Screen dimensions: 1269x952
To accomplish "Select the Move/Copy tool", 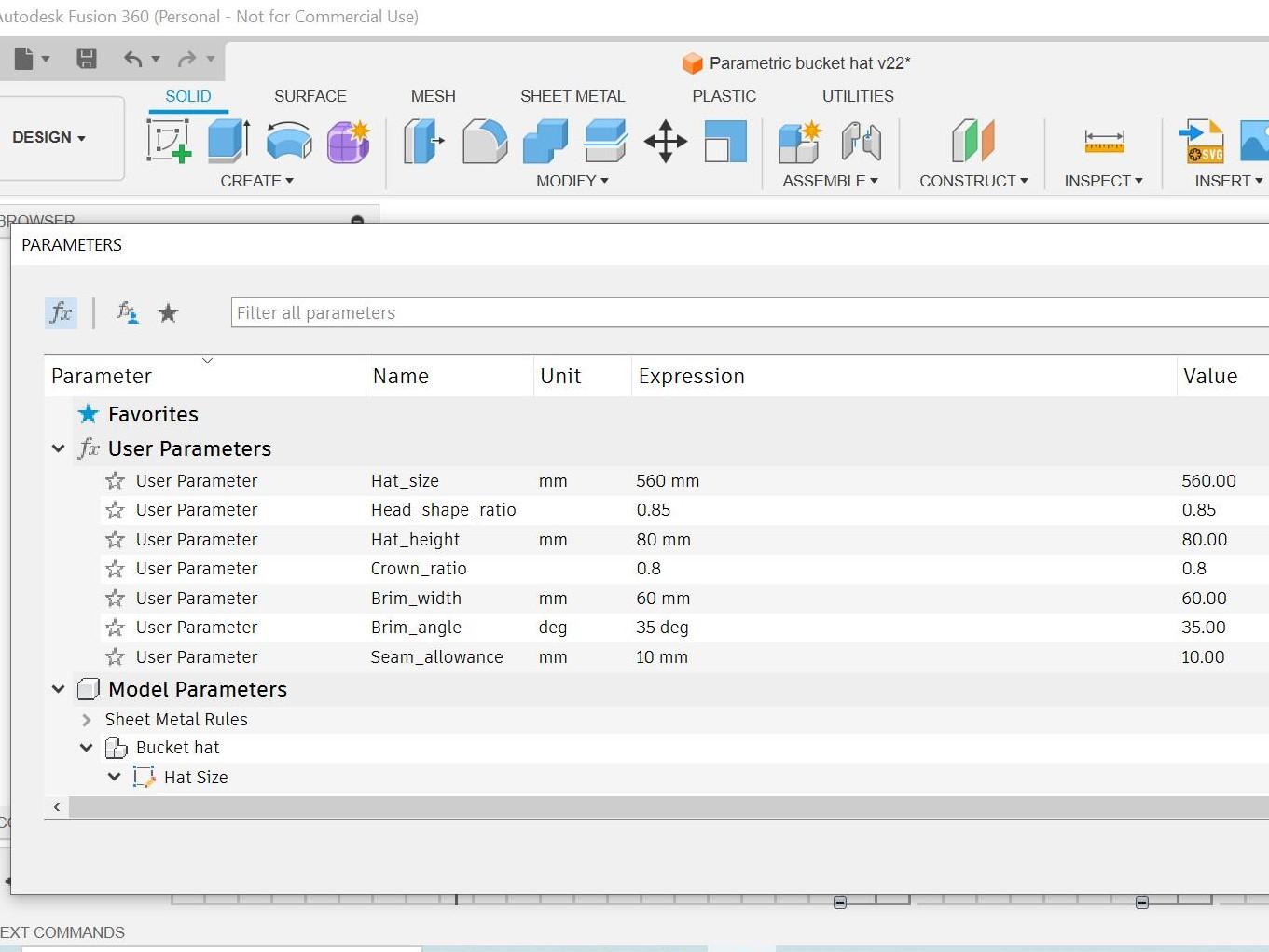I will (x=666, y=141).
